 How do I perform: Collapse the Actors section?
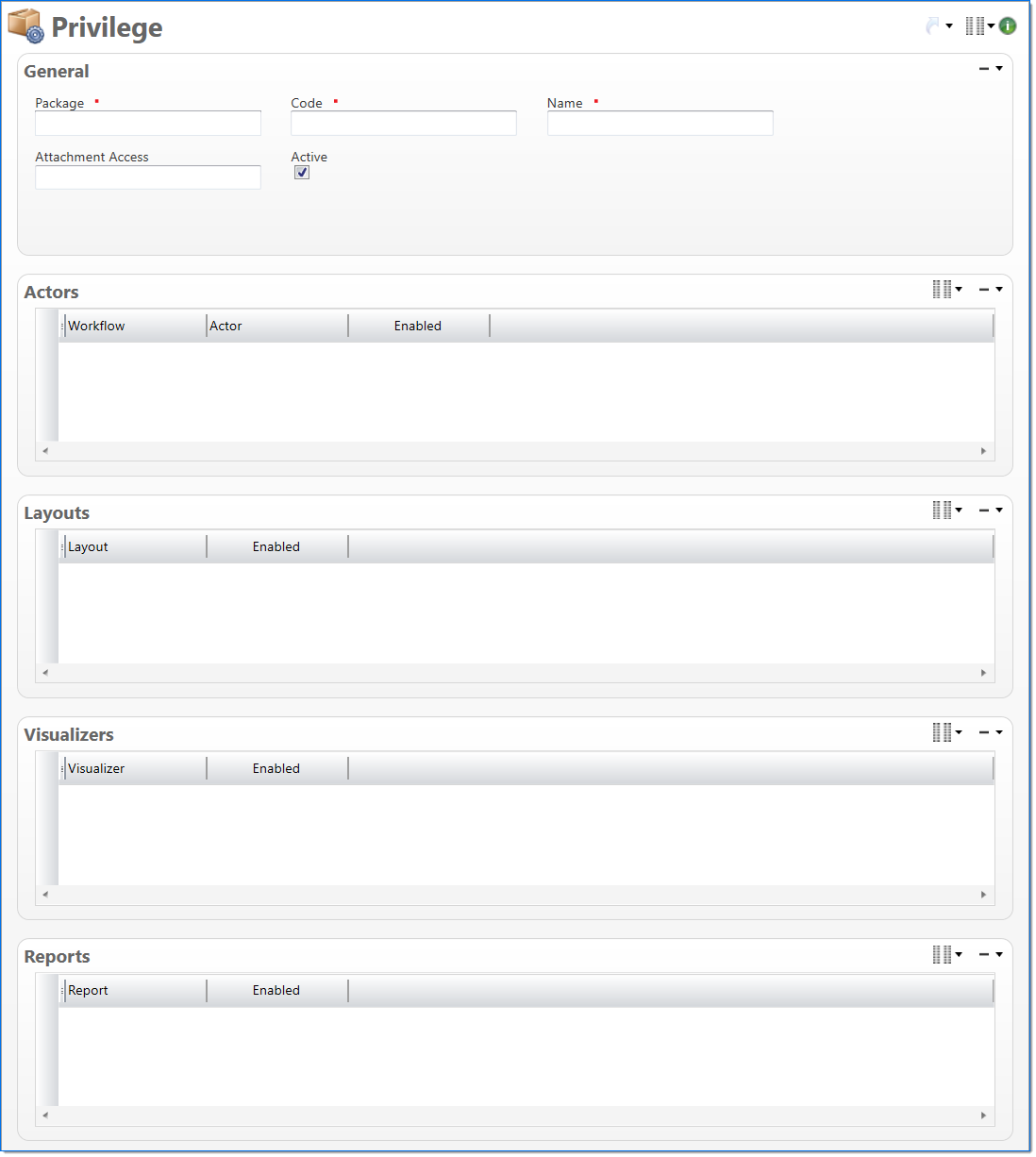click(x=984, y=290)
